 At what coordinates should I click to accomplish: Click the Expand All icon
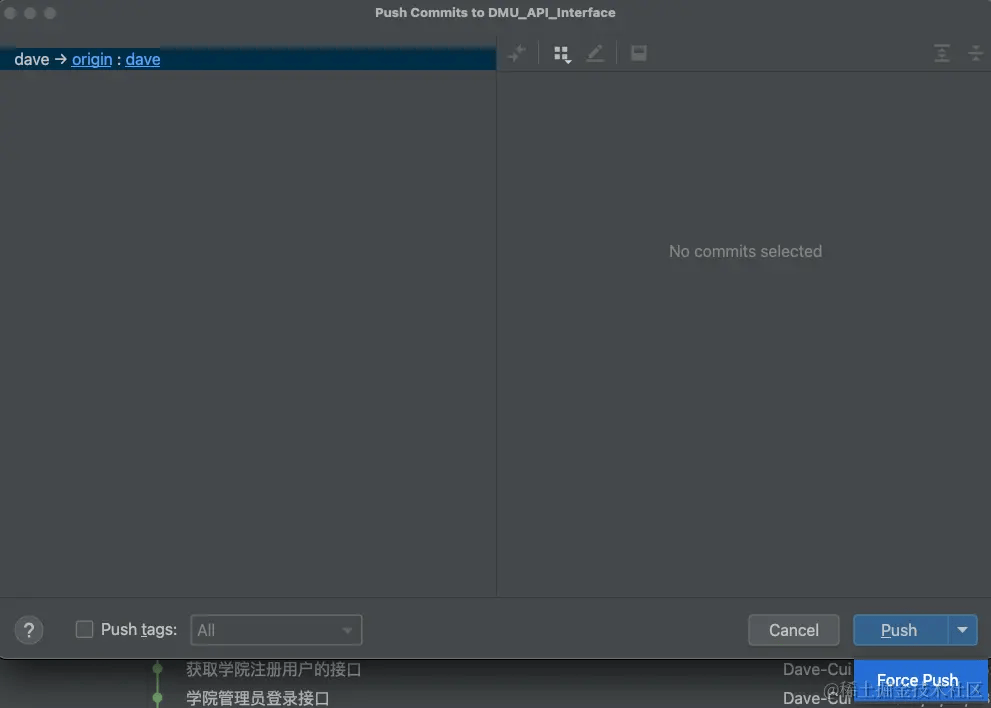pyautogui.click(x=942, y=54)
